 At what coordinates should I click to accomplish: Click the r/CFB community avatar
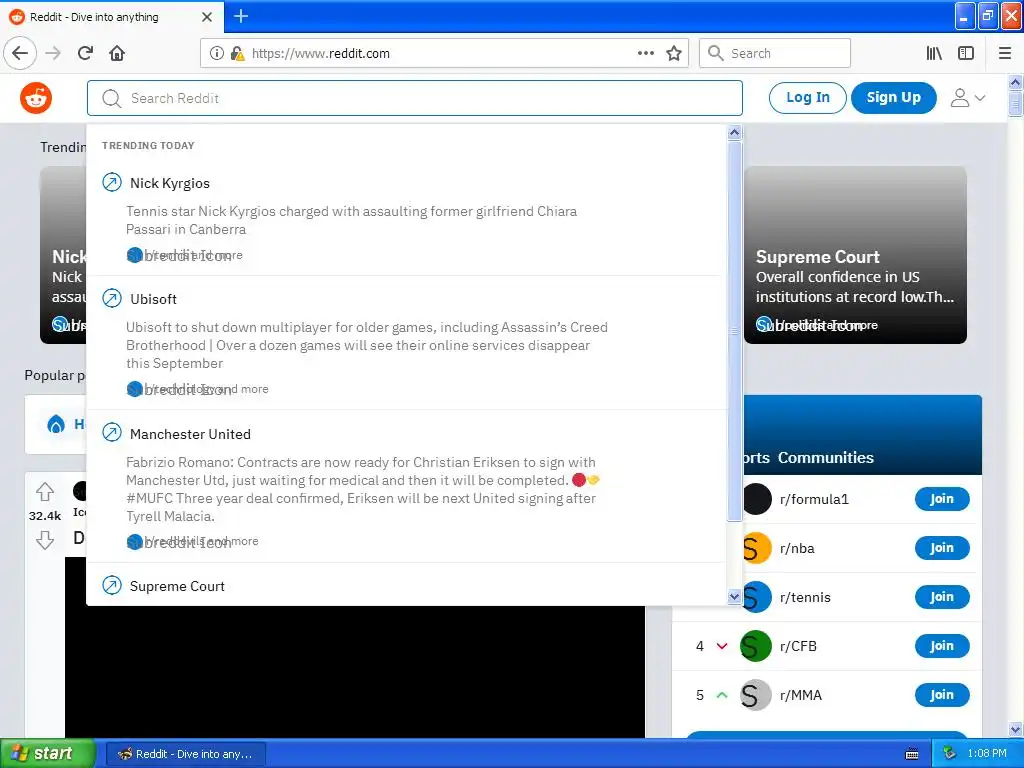tap(756, 646)
